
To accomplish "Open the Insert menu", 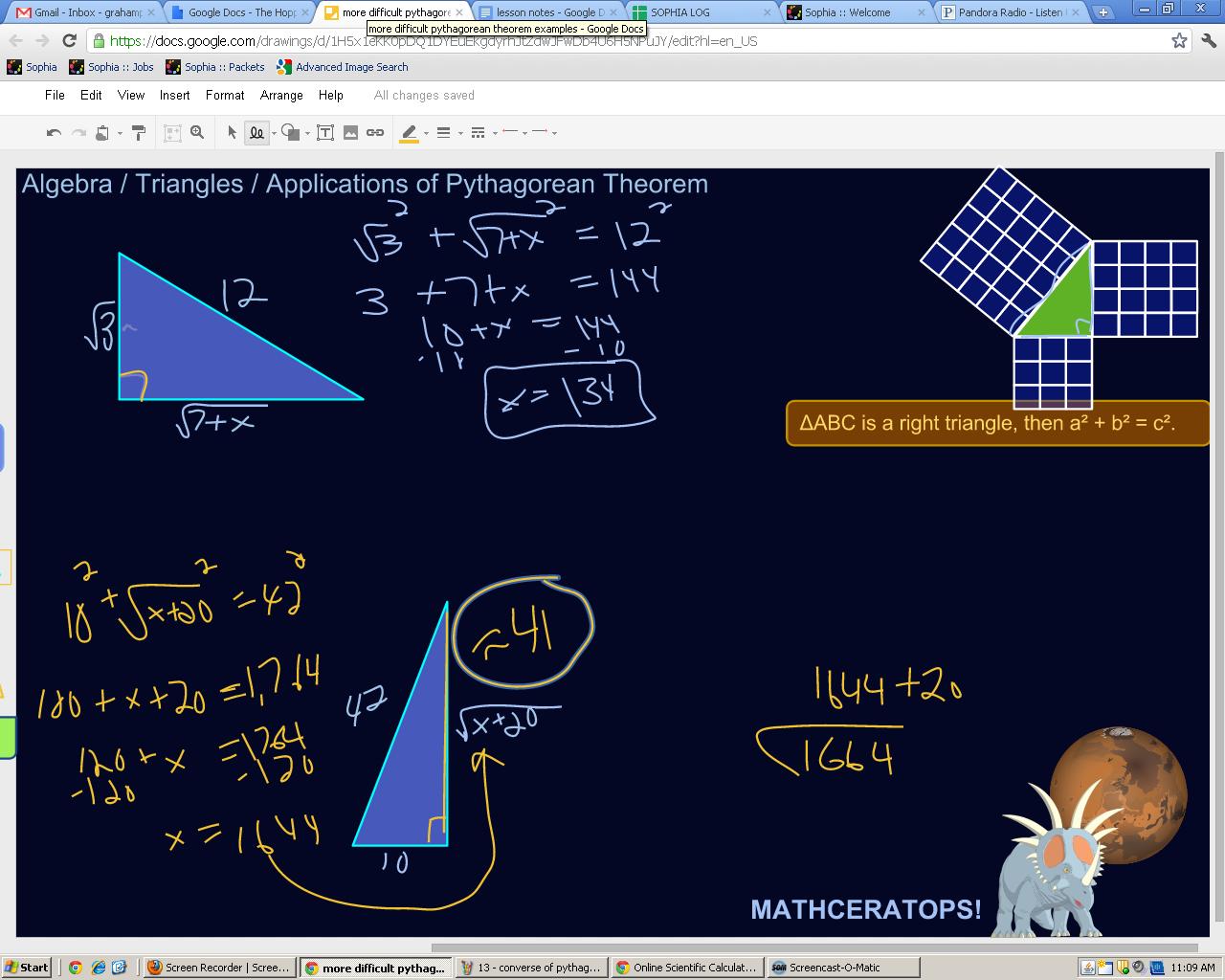I will 174,96.
